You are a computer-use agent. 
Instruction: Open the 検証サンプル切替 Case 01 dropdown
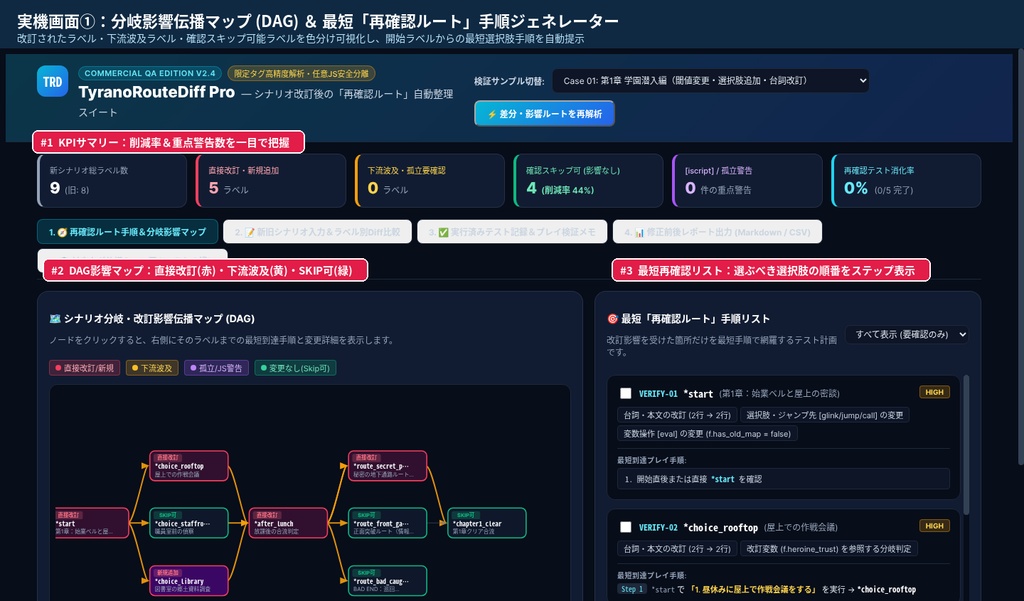point(711,80)
